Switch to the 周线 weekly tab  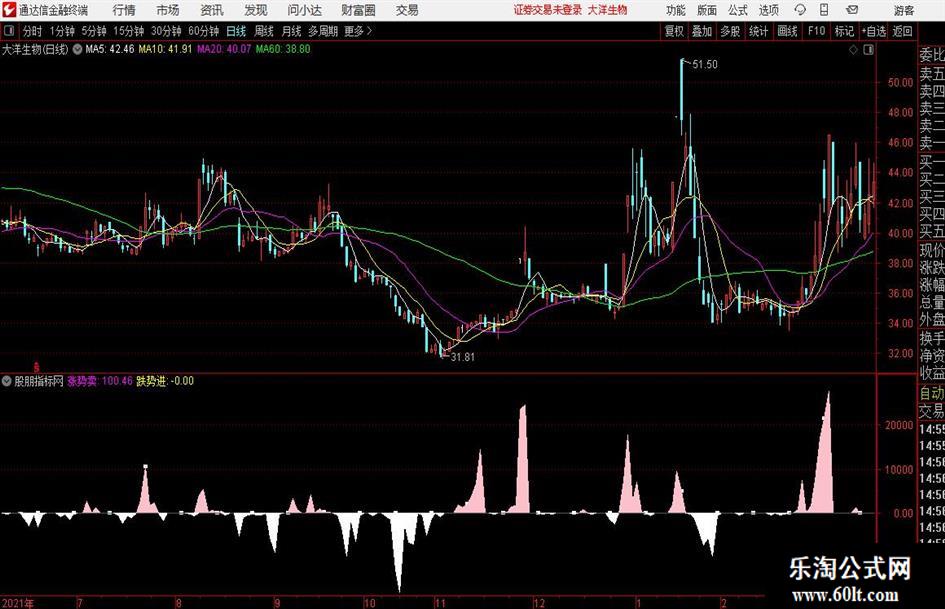[x=264, y=31]
